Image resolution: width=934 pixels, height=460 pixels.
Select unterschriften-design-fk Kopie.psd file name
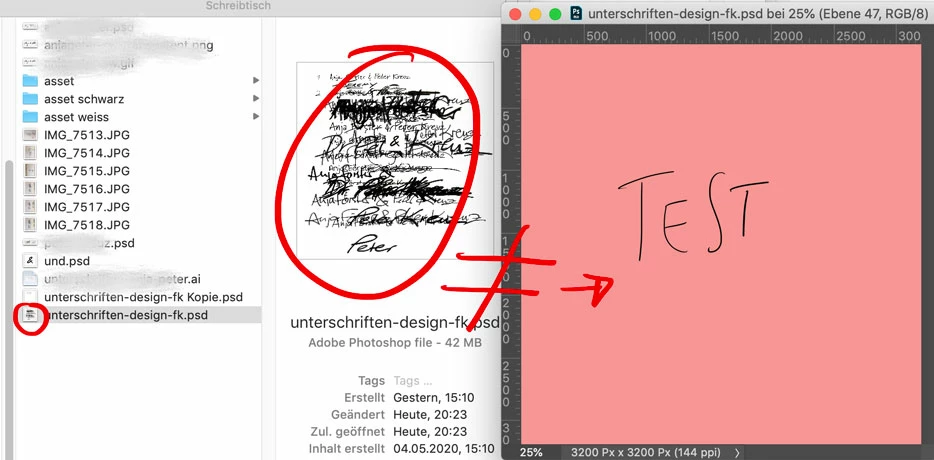[144, 297]
